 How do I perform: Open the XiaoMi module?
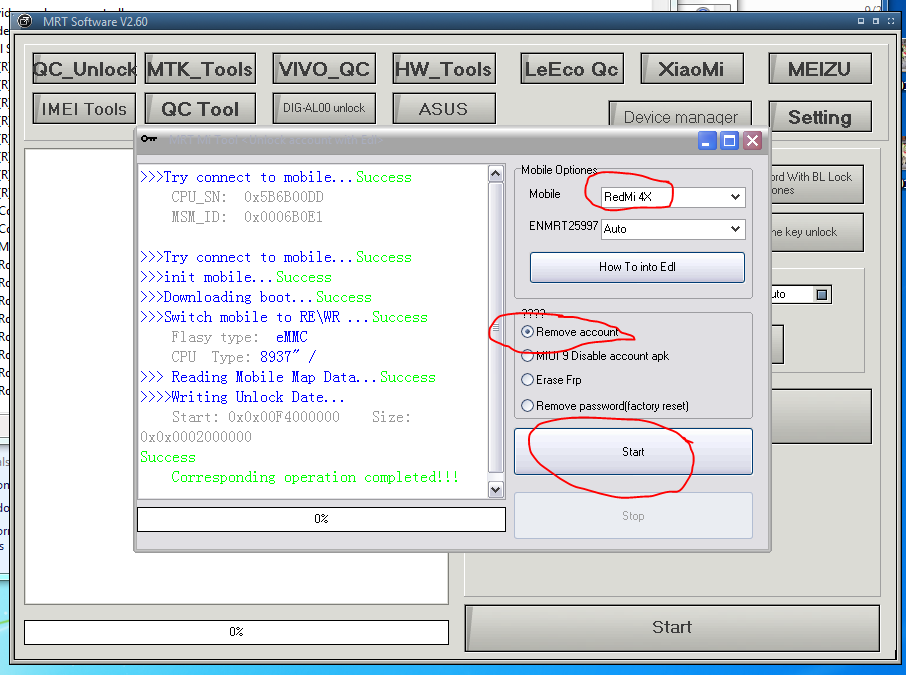click(x=692, y=69)
